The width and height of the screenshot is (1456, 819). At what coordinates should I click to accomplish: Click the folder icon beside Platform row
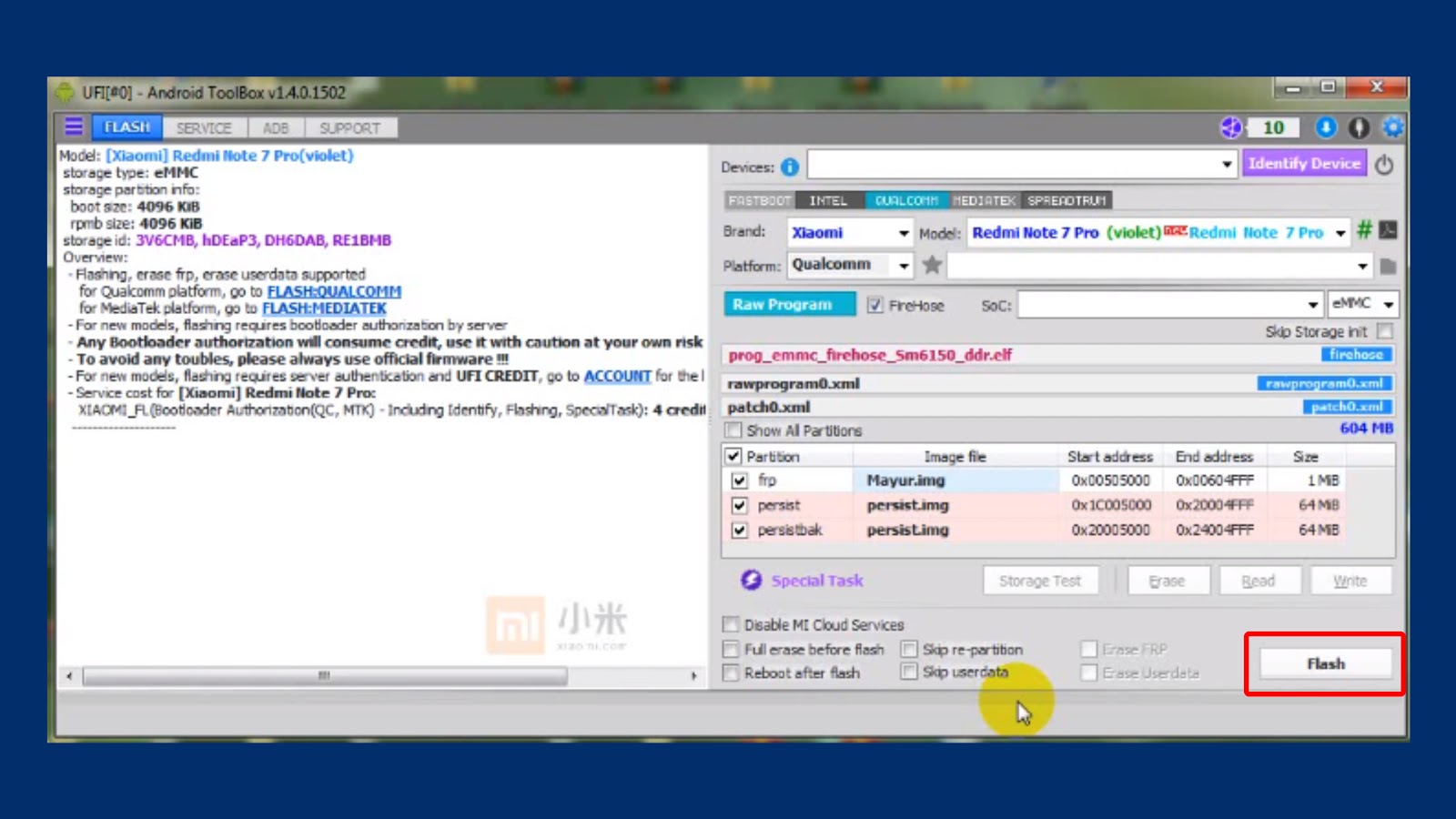(1388, 267)
